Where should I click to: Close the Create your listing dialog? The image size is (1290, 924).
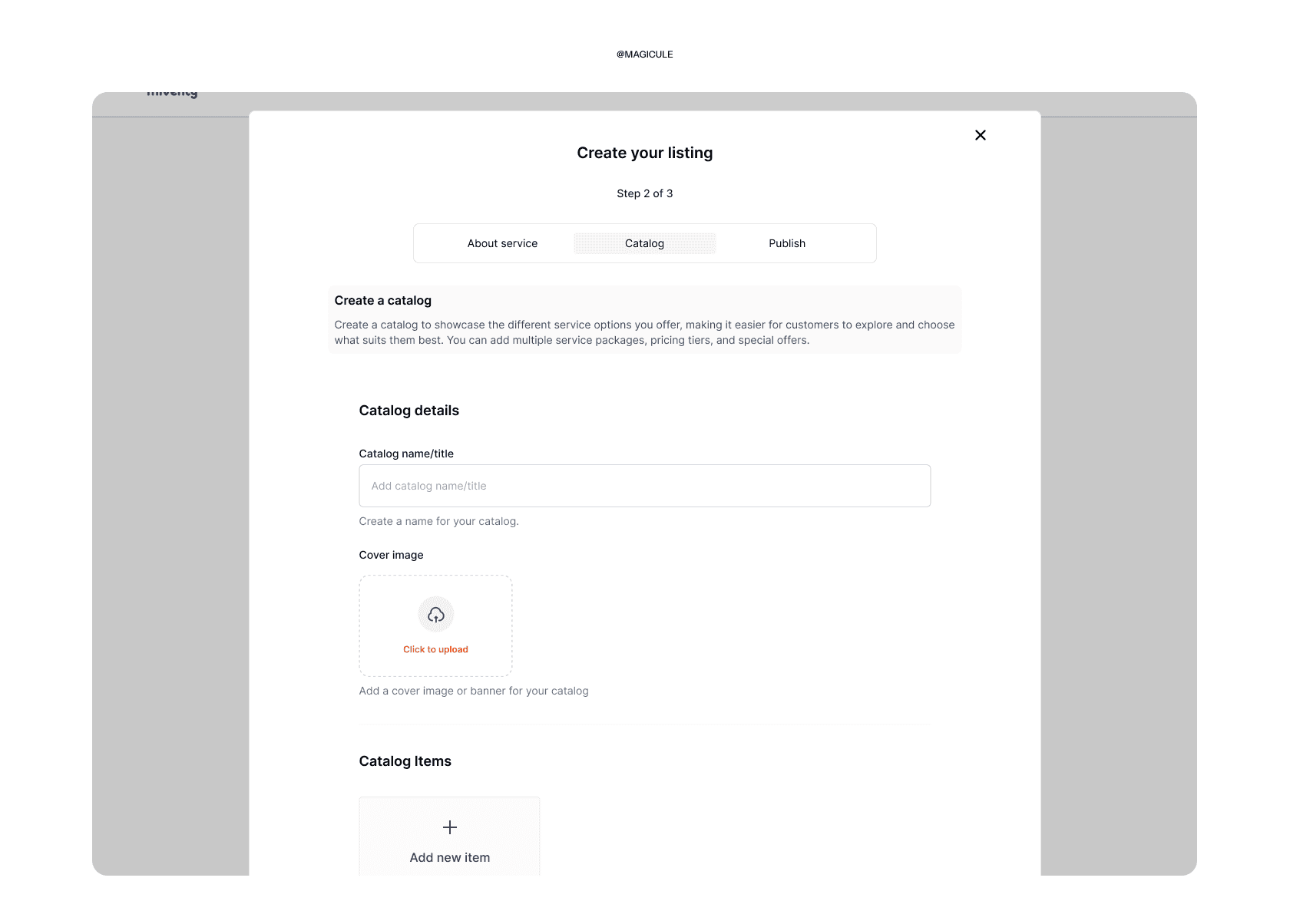click(980, 135)
